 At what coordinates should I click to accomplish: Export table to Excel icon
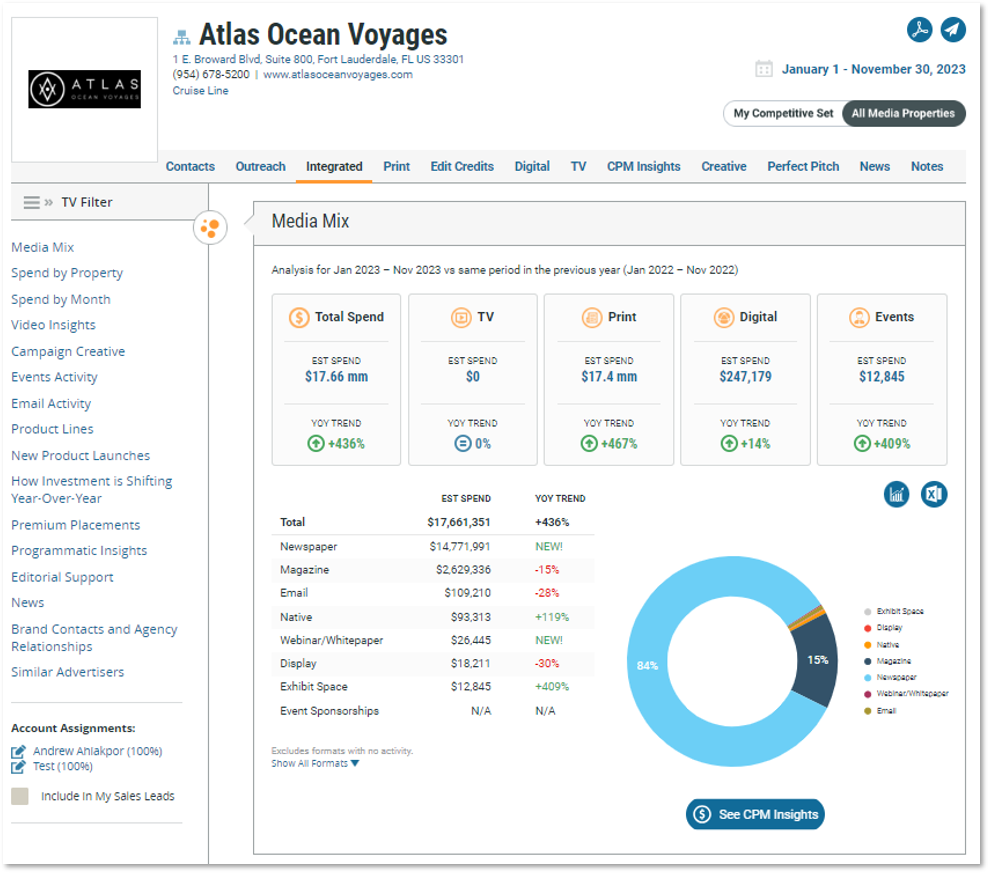point(934,494)
